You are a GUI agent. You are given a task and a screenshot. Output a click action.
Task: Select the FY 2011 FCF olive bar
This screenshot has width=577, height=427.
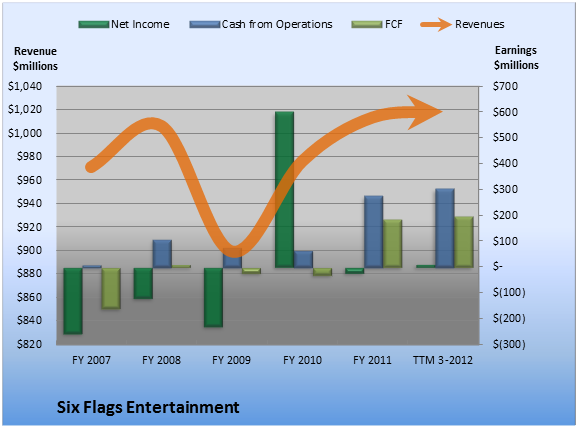393,243
